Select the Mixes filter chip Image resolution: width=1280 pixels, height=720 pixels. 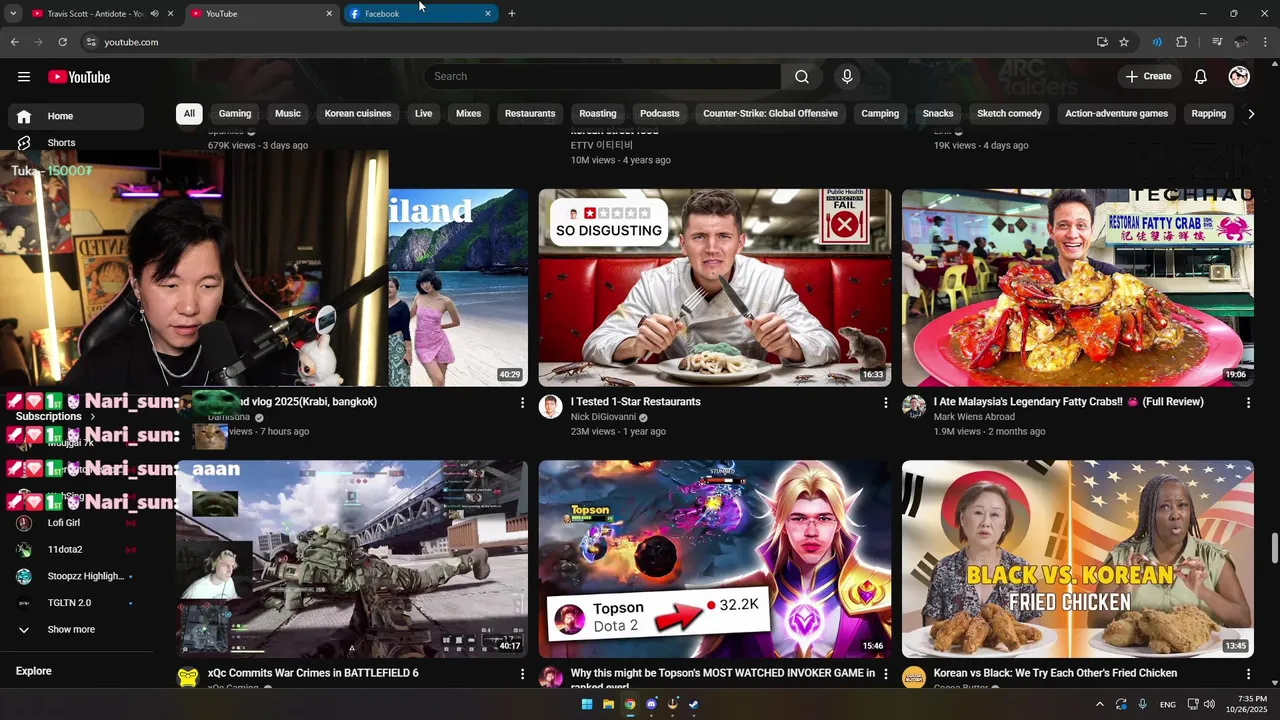[469, 114]
